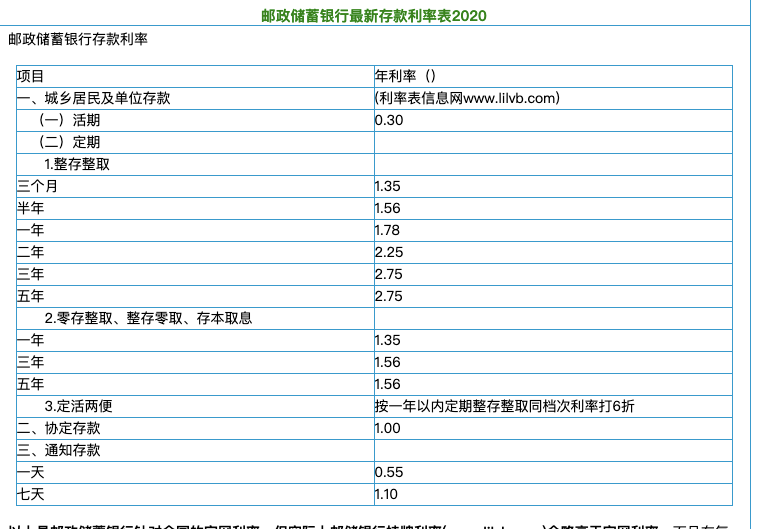
Task: Click the 0.30 rate value
Action: pos(389,120)
